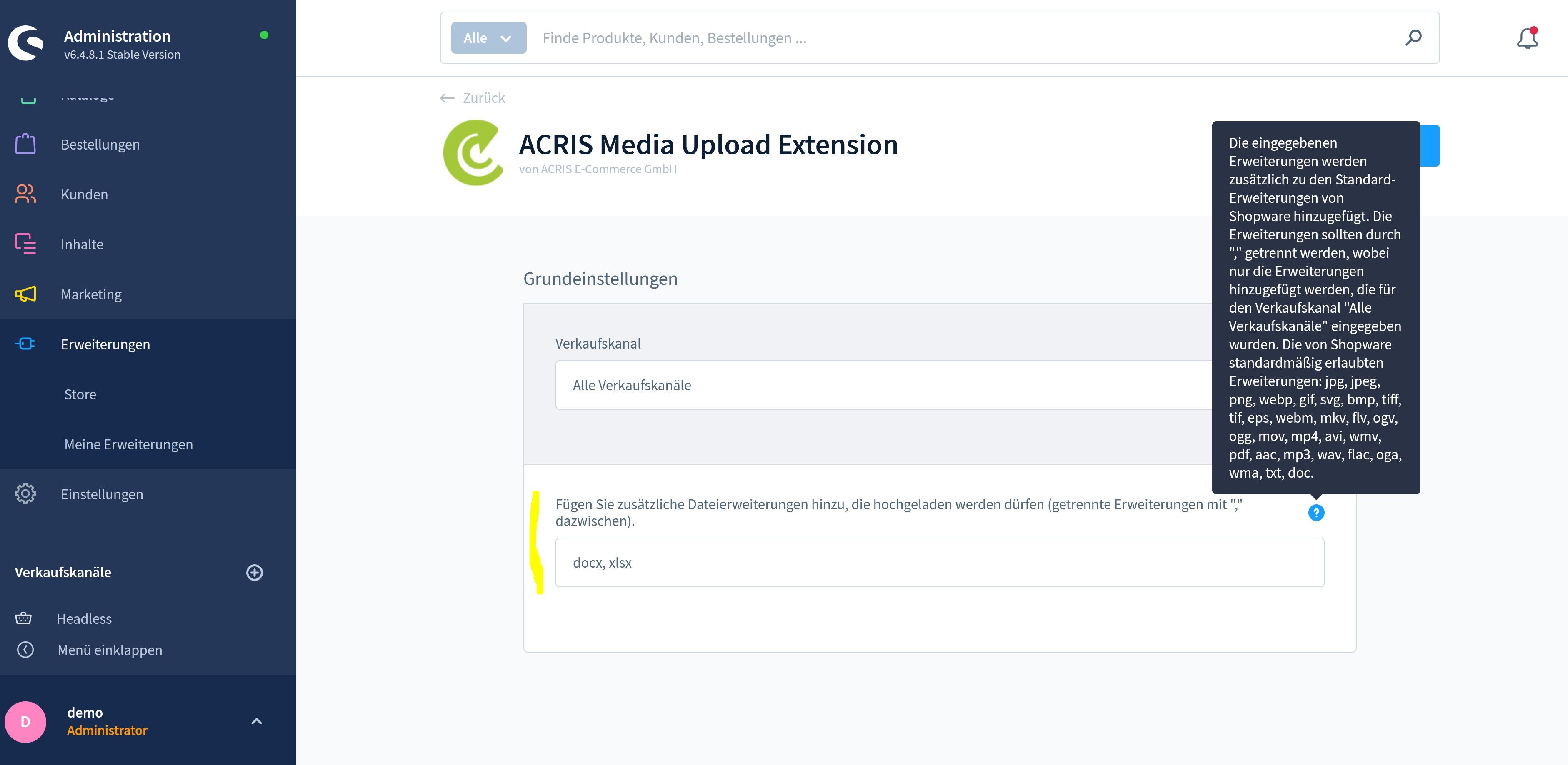1568x765 pixels.
Task: Click the Marketing megaphone icon
Action: point(25,294)
